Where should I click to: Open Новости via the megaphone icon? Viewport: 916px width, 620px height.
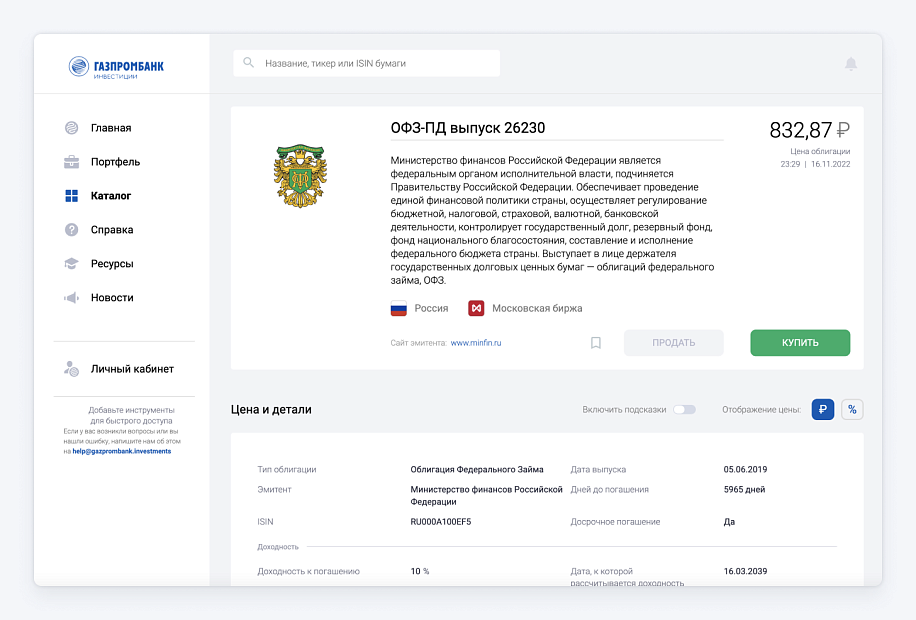[x=71, y=297]
